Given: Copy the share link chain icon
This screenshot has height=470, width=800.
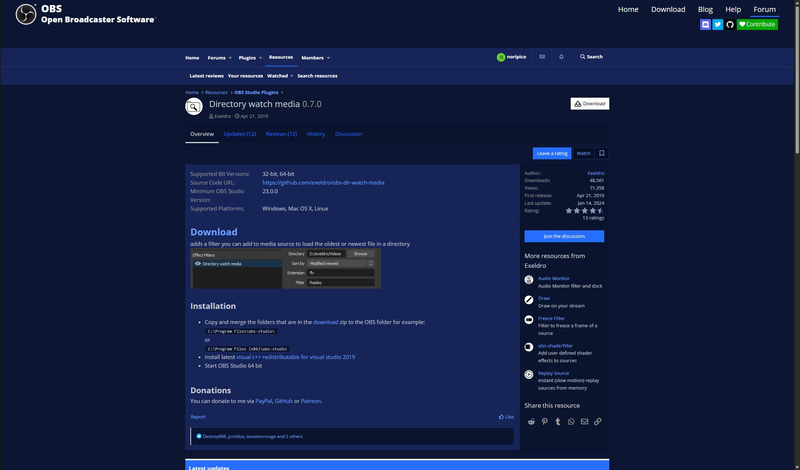Looking at the screenshot, I should [x=597, y=422].
